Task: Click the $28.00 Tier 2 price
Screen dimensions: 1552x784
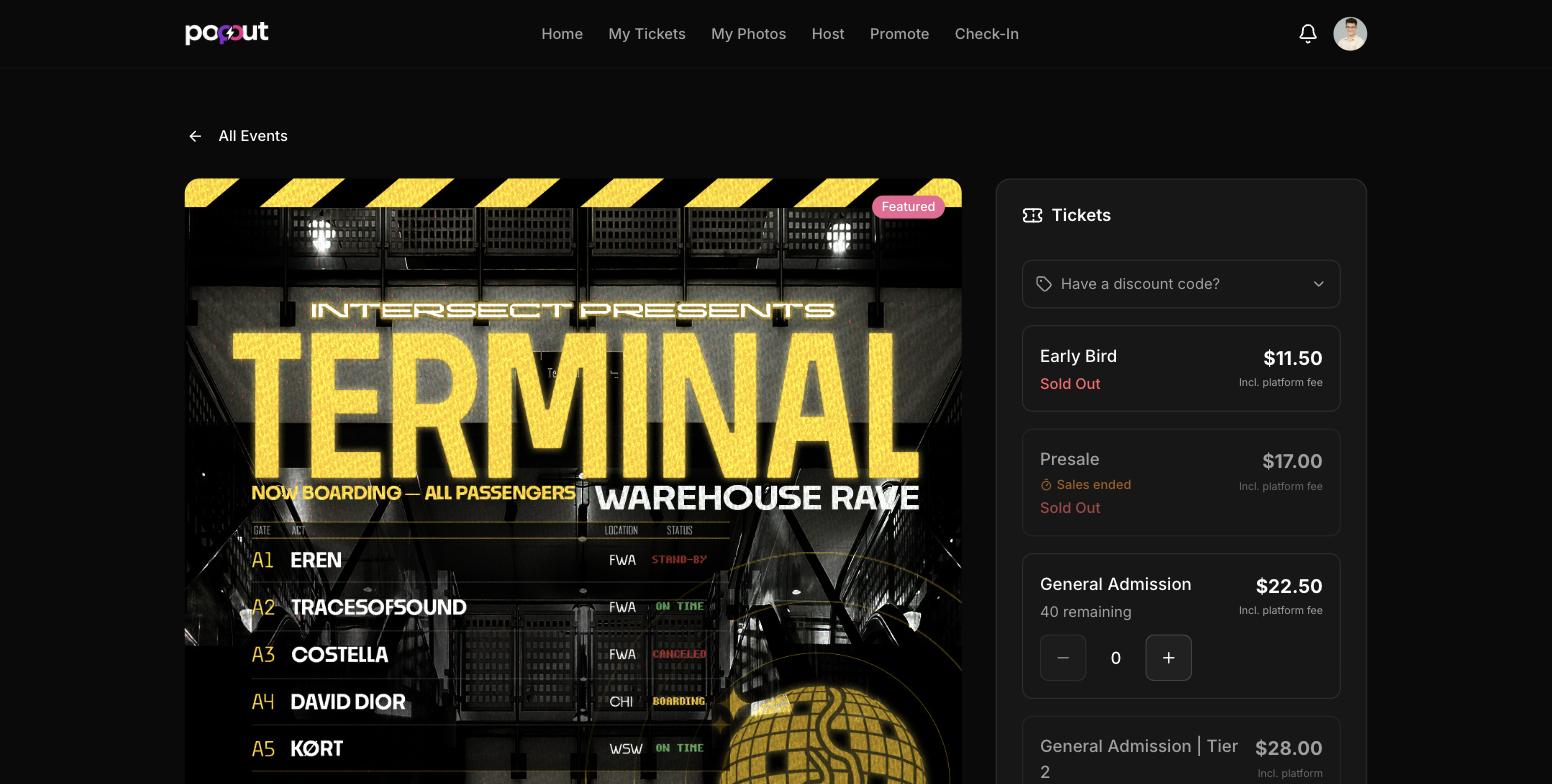Action: 1289,748
